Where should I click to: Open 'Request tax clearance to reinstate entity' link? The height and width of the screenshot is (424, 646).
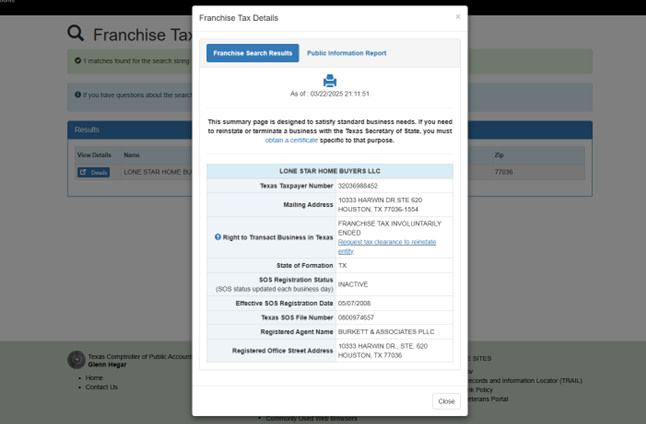click(x=387, y=246)
